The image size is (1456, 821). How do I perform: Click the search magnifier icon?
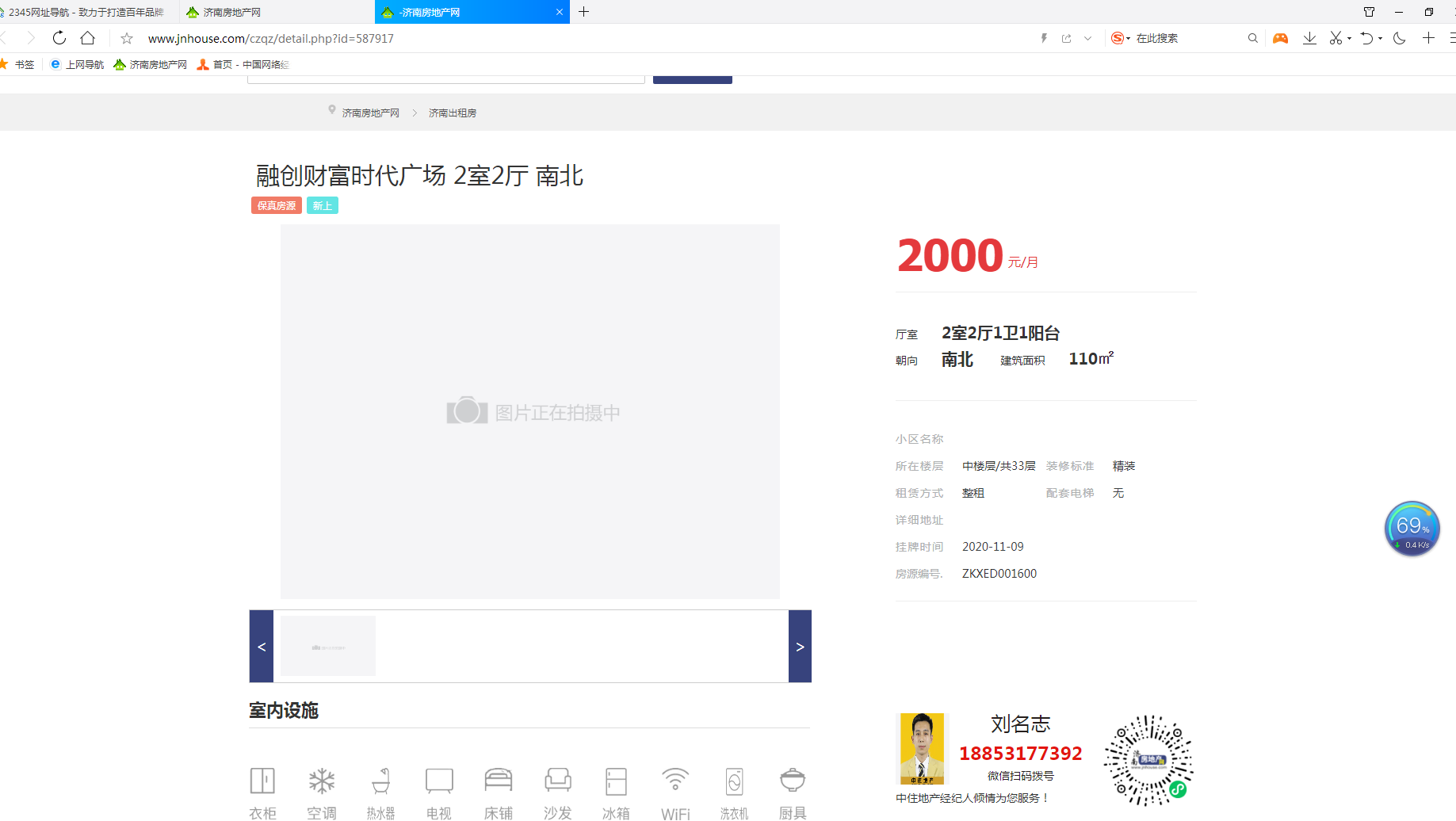pos(1252,38)
